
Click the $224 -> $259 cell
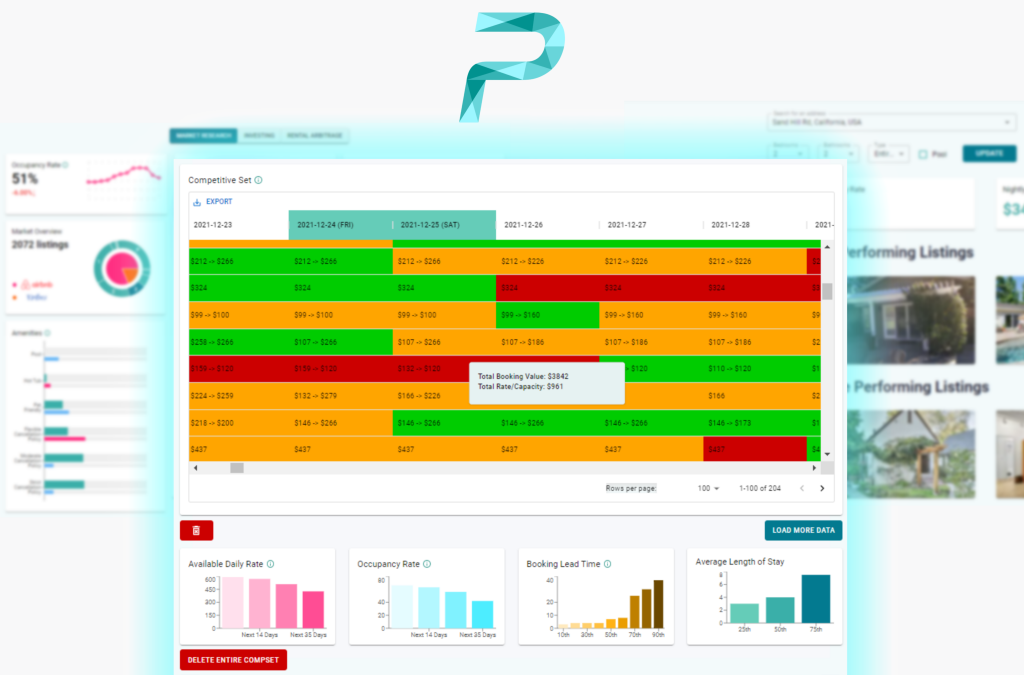pos(239,396)
